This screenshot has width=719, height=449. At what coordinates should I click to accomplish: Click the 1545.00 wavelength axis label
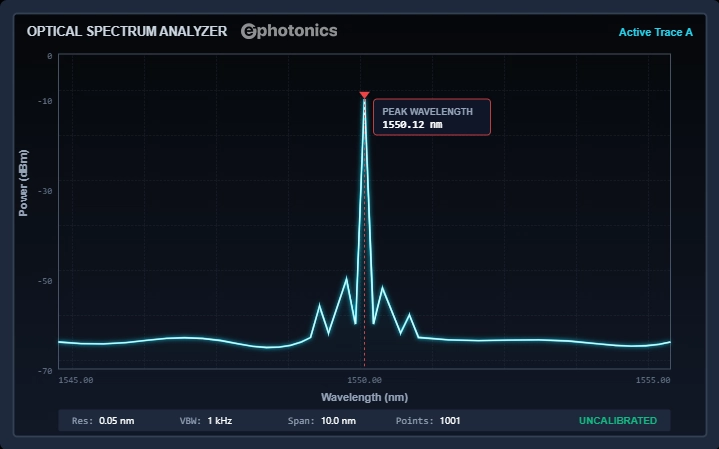(76, 380)
